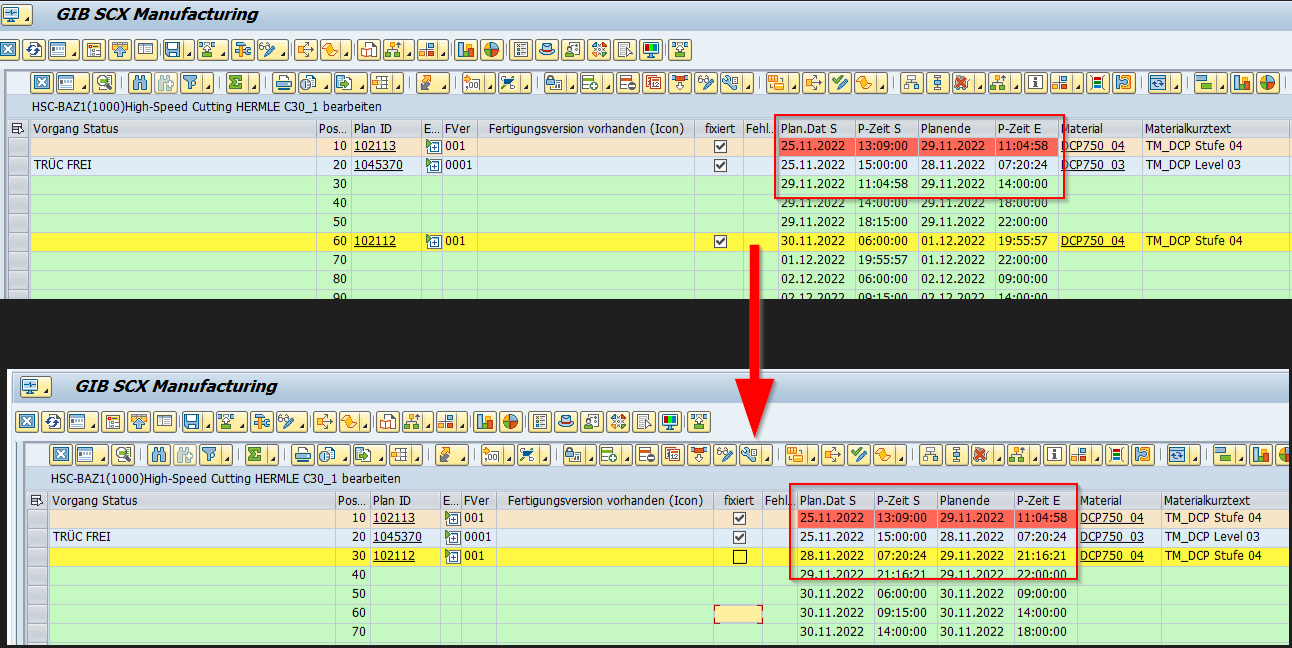Click the monitor icon in the upper window's top toolbar

[x=651, y=49]
